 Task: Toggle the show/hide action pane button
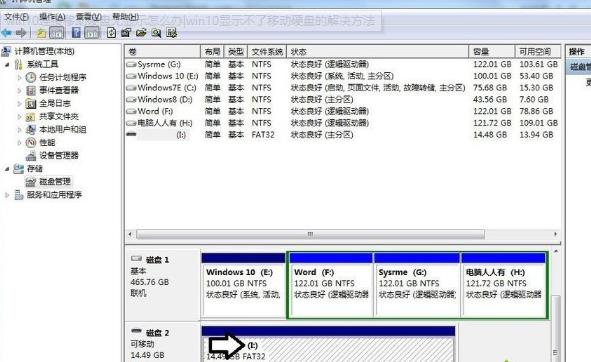[92, 33]
